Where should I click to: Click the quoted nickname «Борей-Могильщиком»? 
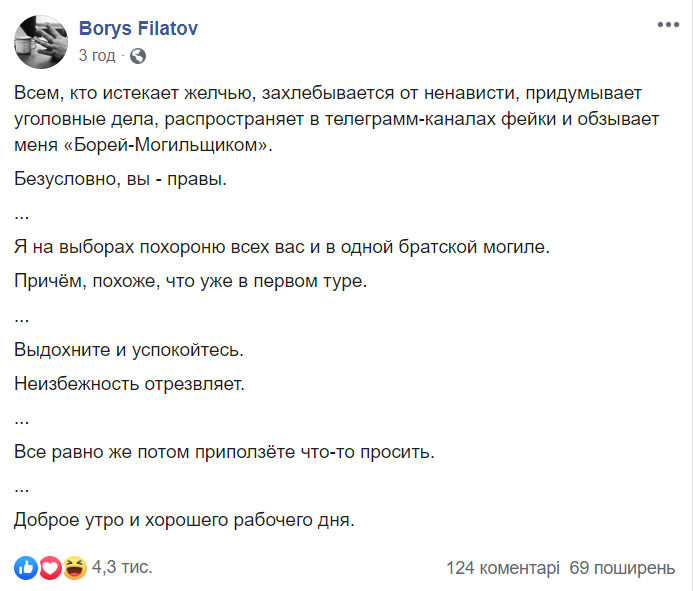(x=166, y=145)
